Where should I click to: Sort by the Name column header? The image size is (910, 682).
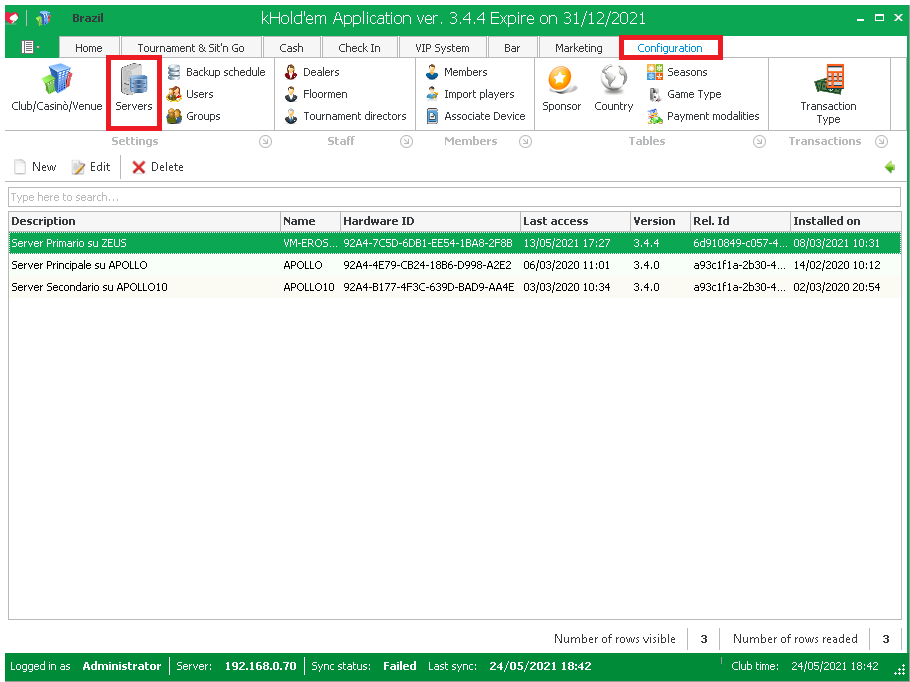tap(310, 221)
